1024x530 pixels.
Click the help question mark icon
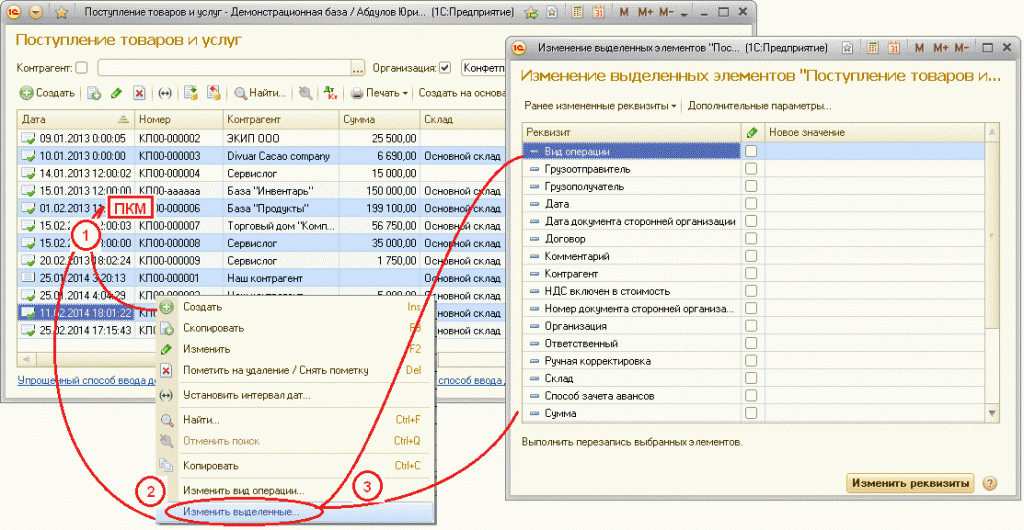click(x=989, y=484)
